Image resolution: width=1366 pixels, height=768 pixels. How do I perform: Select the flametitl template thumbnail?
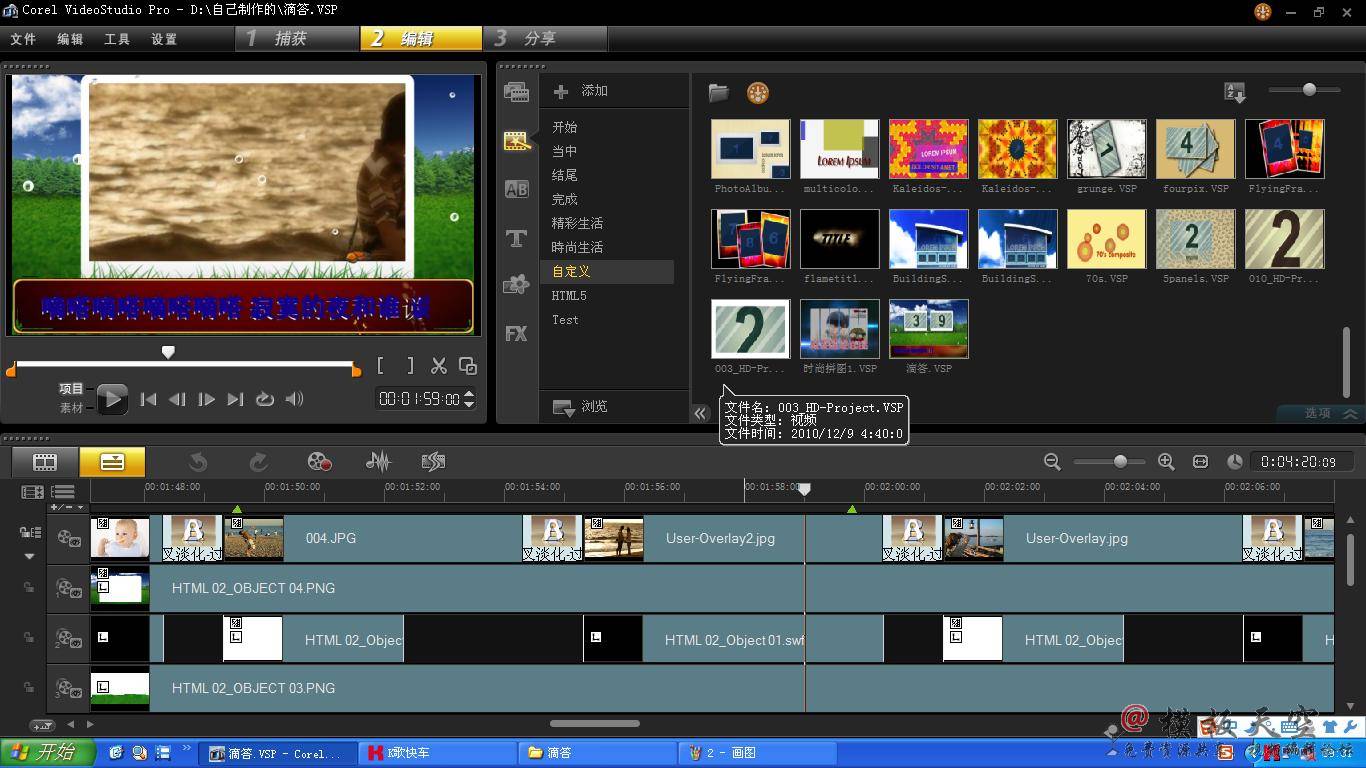tap(840, 238)
